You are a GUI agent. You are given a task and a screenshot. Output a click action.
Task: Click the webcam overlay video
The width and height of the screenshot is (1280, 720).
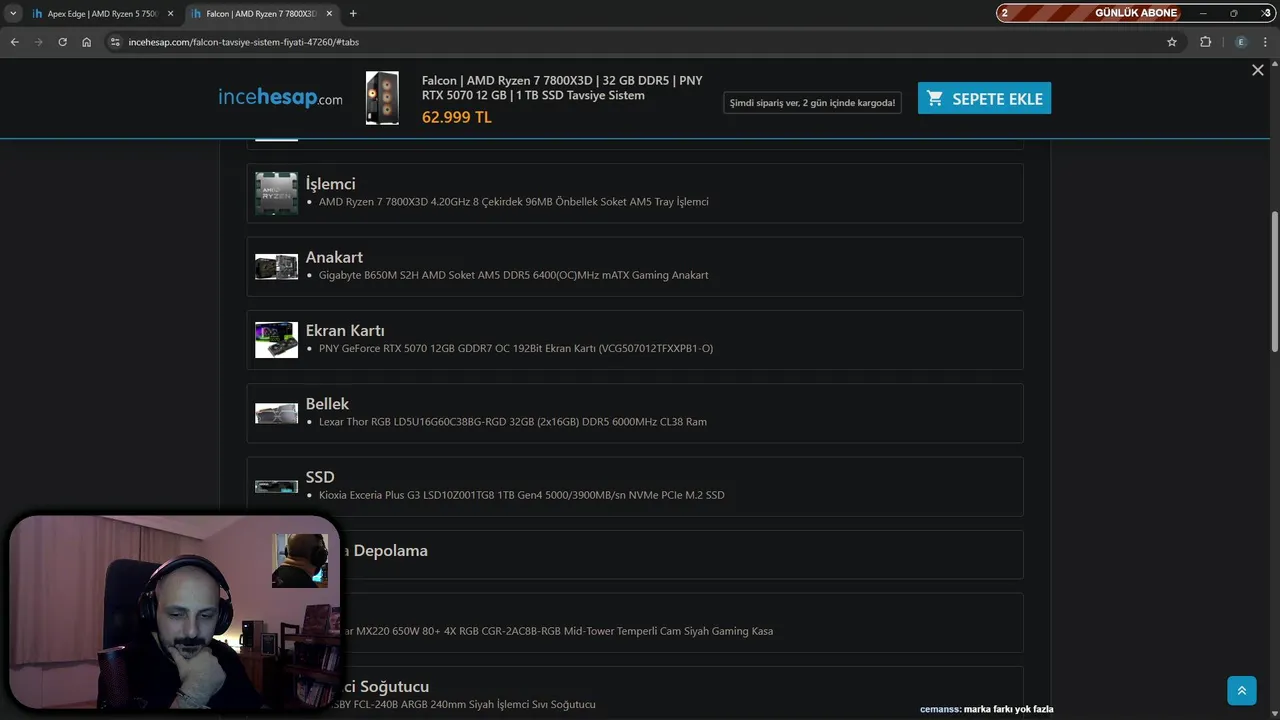[175, 612]
